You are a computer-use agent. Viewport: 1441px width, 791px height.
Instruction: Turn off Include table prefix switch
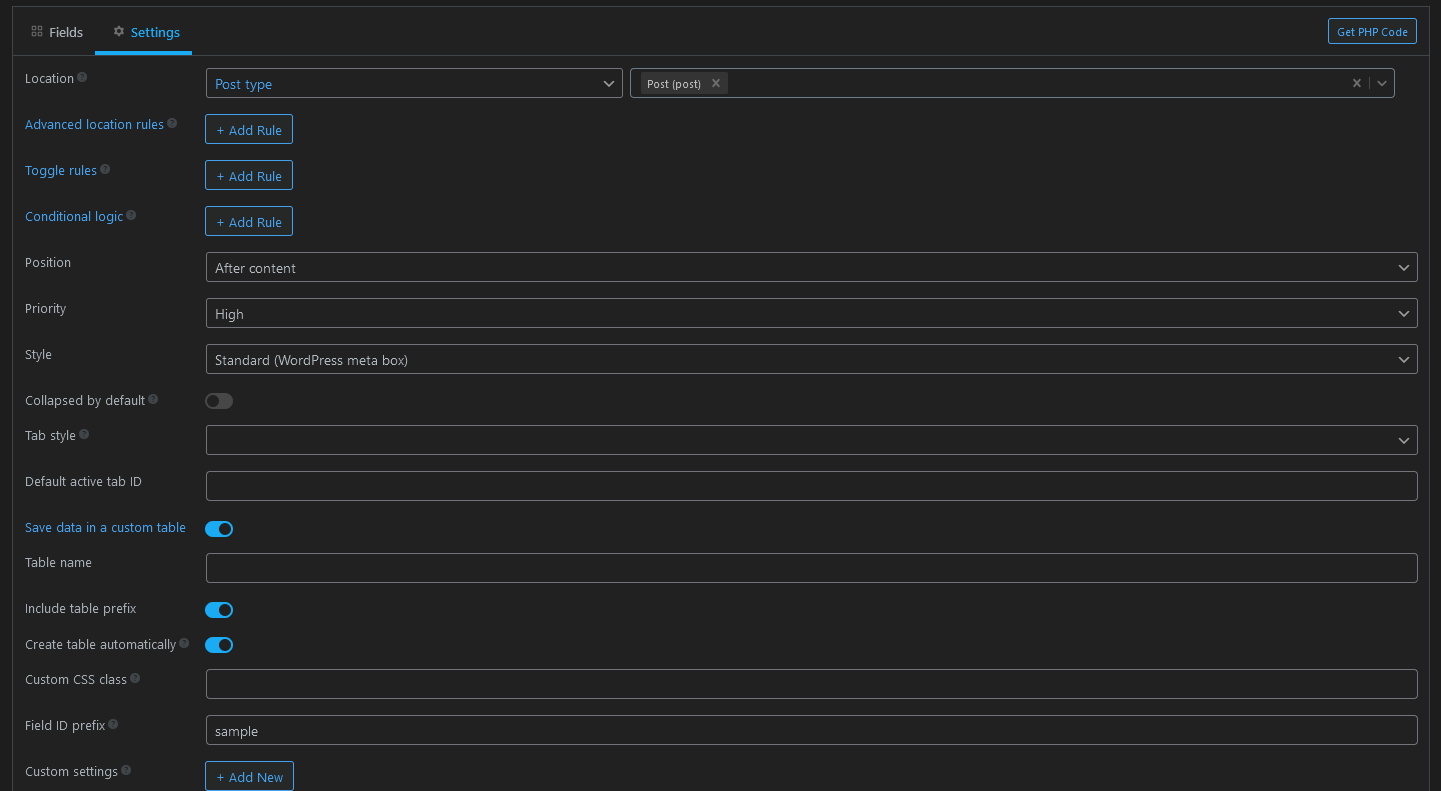click(219, 610)
